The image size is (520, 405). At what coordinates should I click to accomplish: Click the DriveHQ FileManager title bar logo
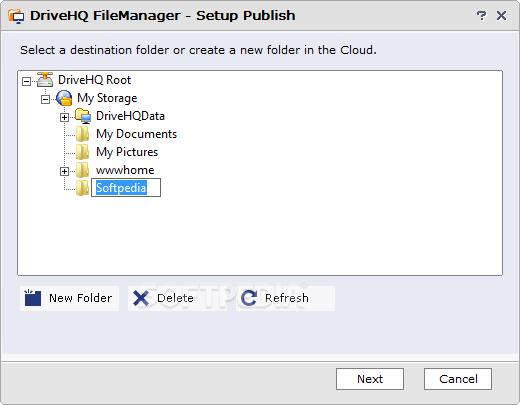(x=16, y=16)
